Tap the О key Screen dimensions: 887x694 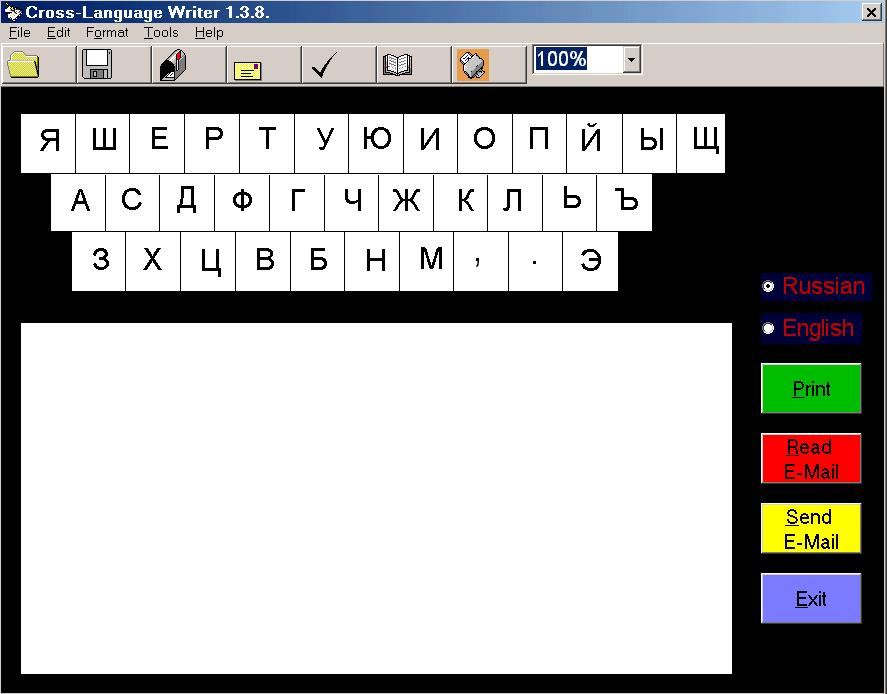(x=485, y=143)
